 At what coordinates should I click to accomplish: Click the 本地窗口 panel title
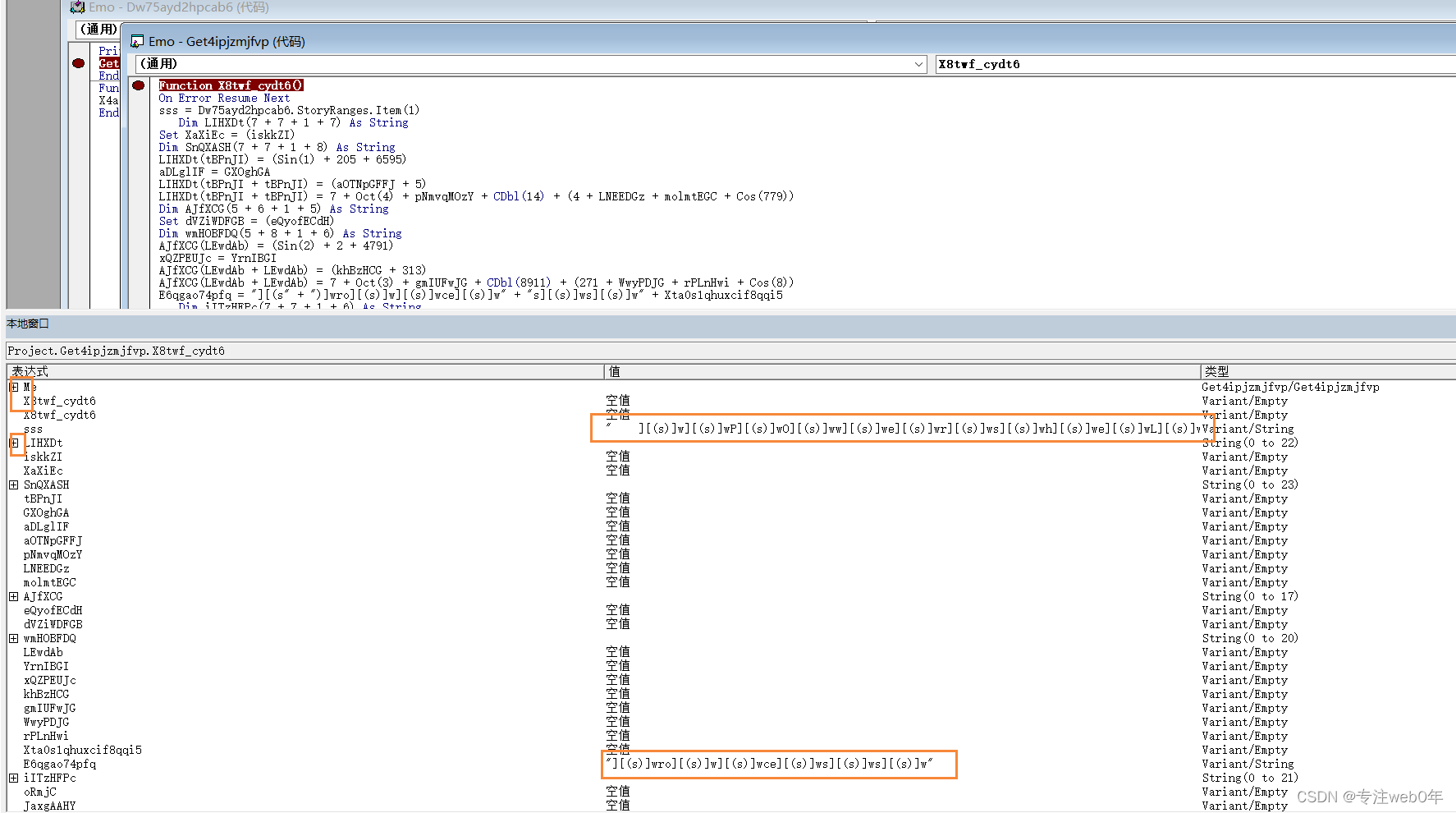(28, 324)
